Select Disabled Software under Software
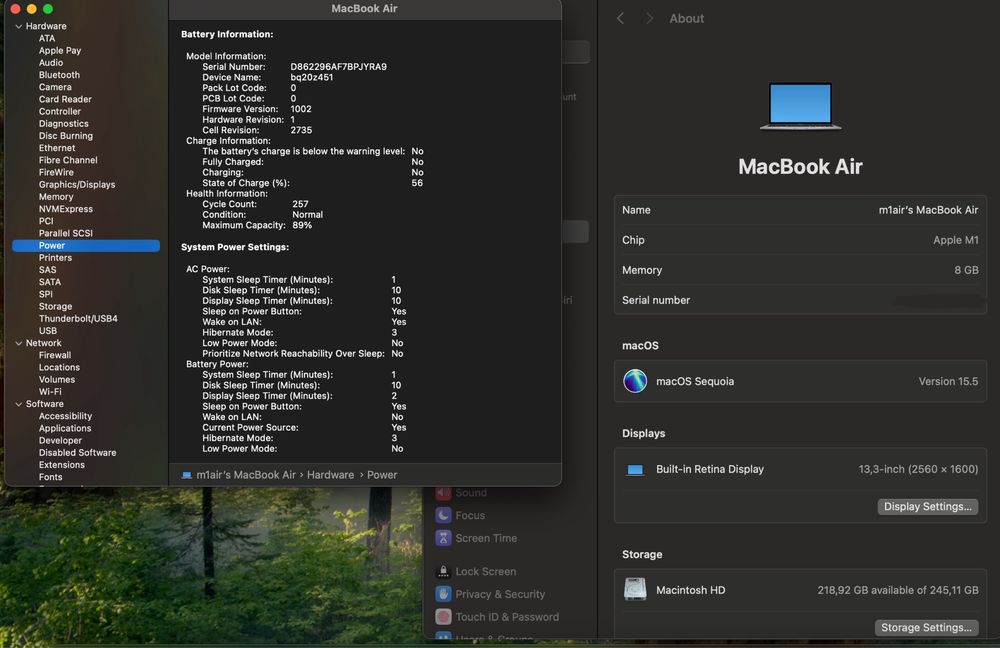Viewport: 1000px width, 648px height. (x=78, y=453)
